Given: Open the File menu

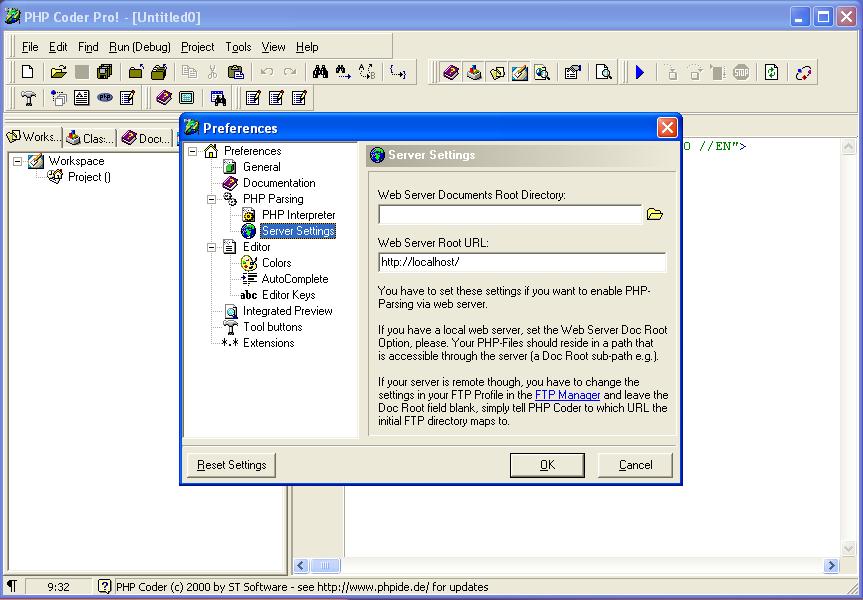Looking at the screenshot, I should 30,47.
